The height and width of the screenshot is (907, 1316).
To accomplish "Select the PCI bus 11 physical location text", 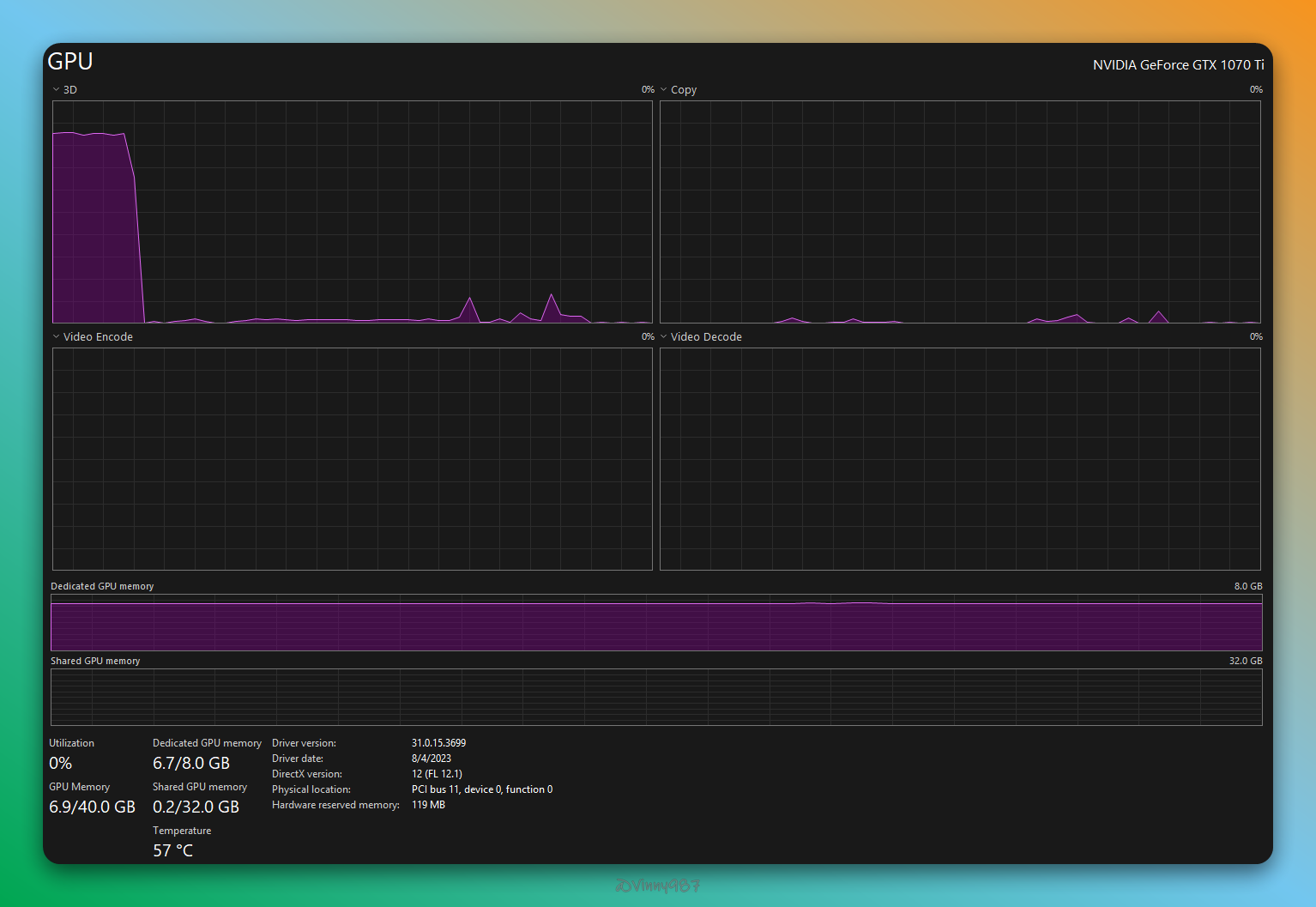I will tap(481, 789).
